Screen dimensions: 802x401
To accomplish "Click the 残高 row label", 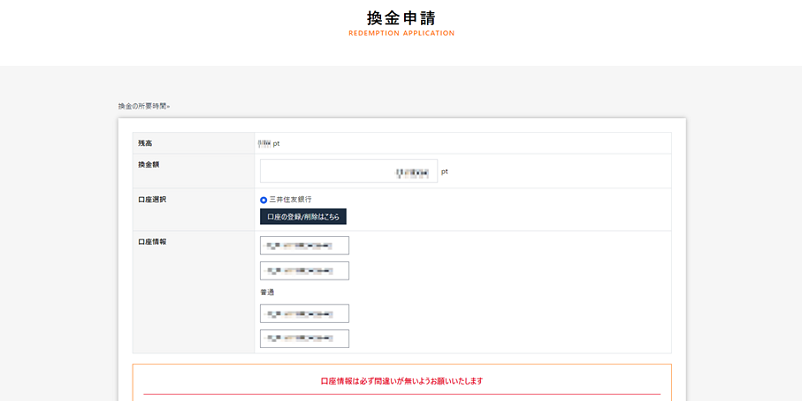I will click(145, 143).
